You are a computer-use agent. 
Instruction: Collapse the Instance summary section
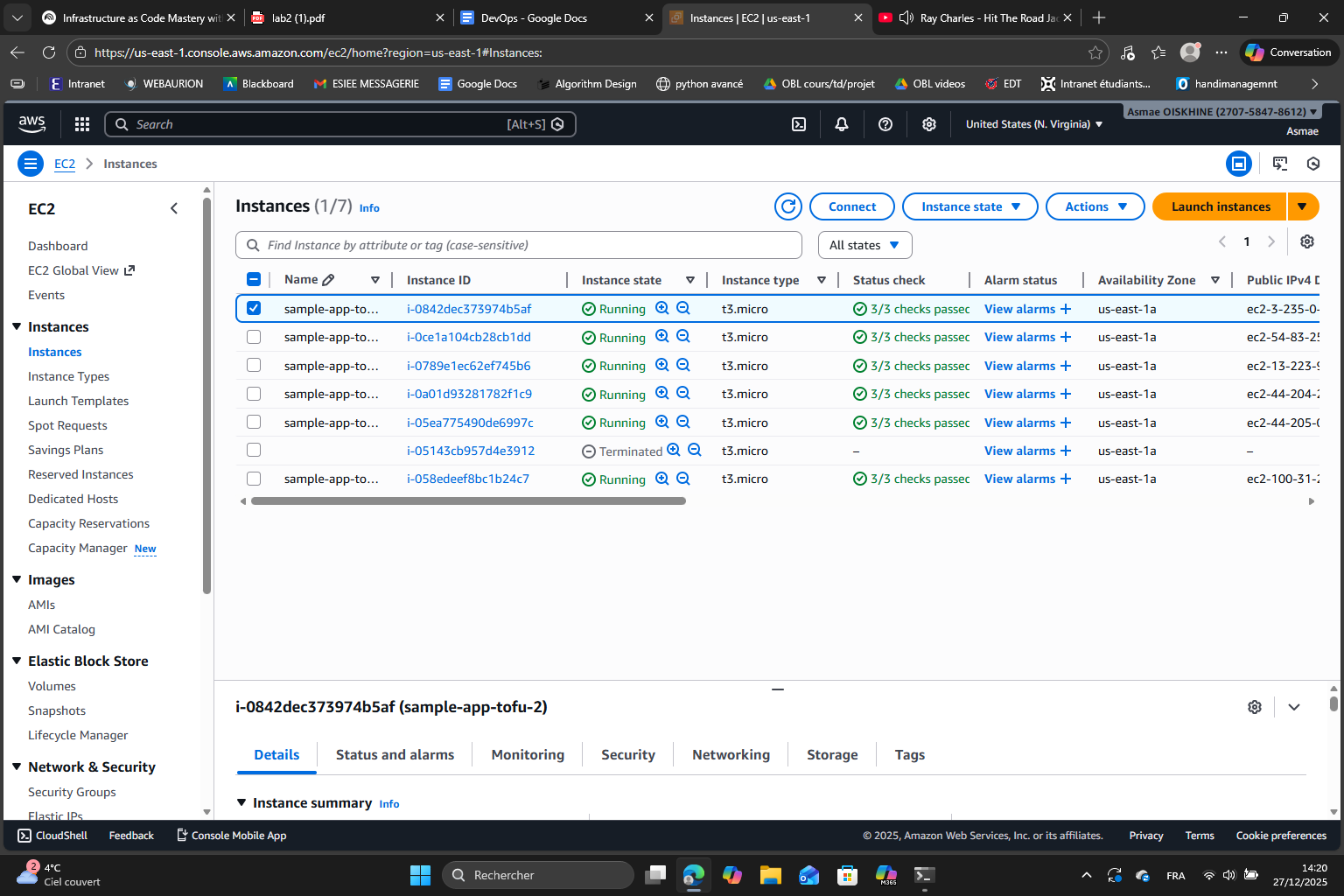[242, 802]
